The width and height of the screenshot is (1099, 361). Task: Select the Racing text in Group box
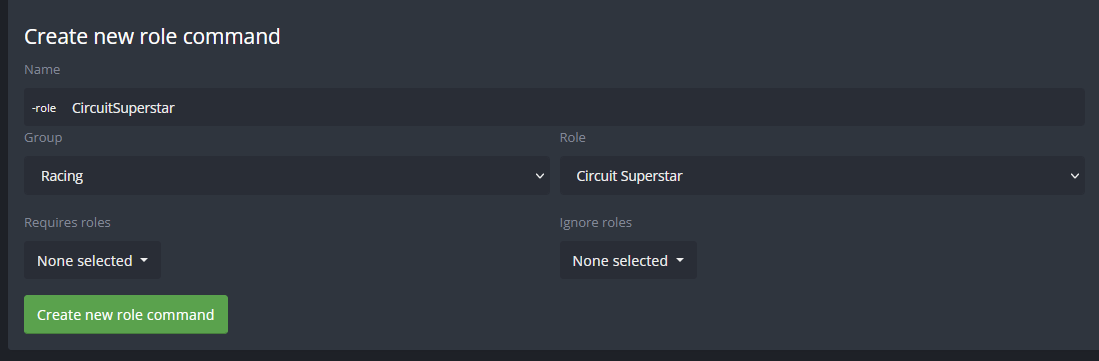click(62, 176)
